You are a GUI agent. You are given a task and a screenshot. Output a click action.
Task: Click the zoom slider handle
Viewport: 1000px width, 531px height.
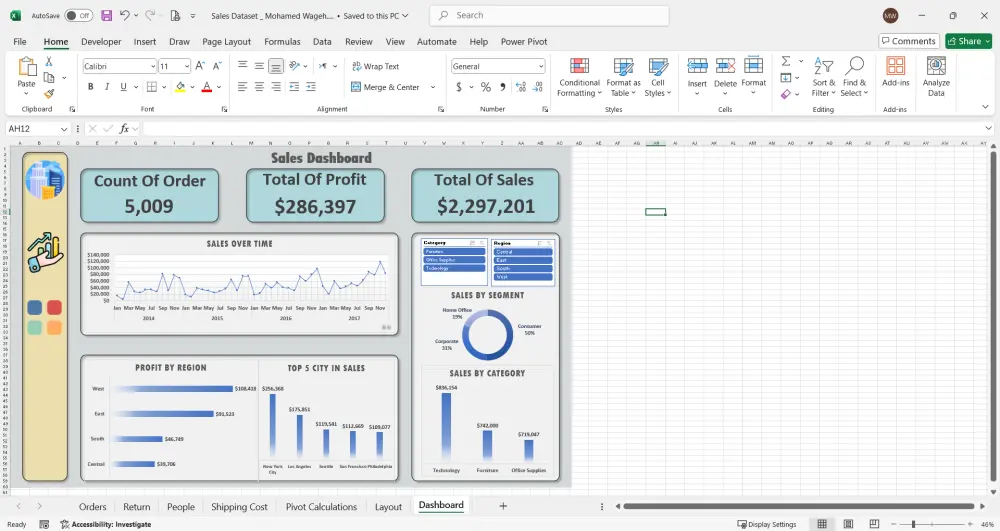pos(913,524)
